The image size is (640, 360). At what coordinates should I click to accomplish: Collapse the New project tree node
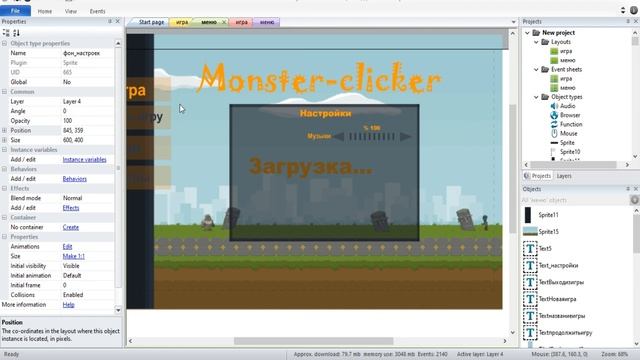tap(527, 33)
